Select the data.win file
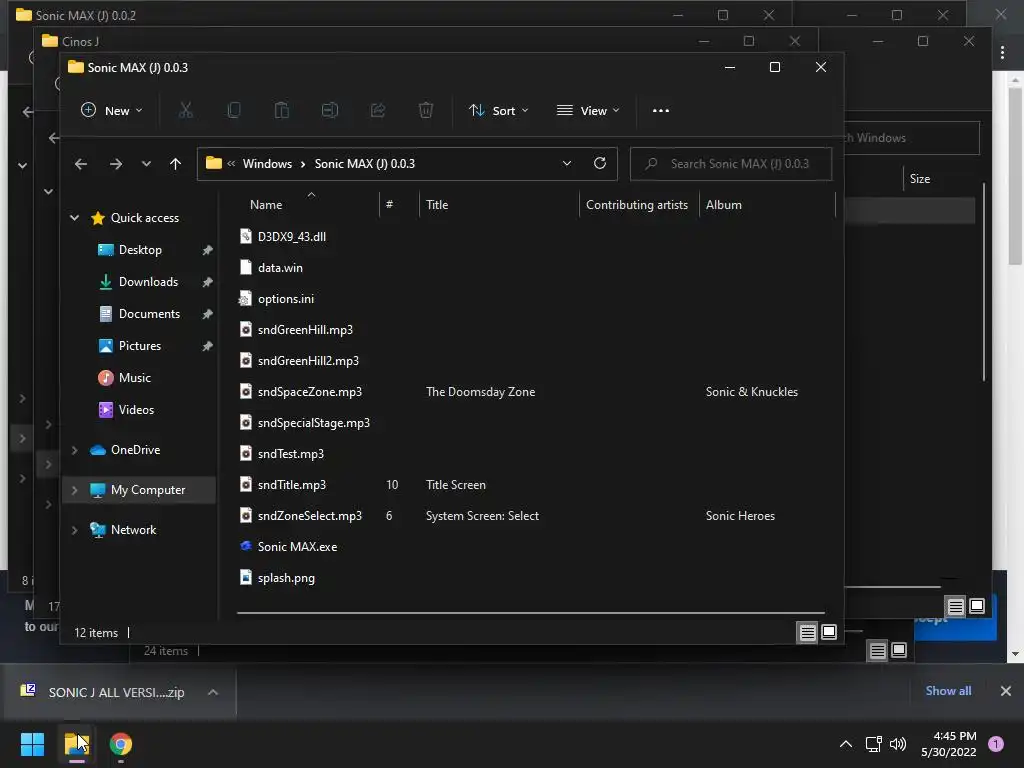This screenshot has height=768, width=1024. point(280,268)
